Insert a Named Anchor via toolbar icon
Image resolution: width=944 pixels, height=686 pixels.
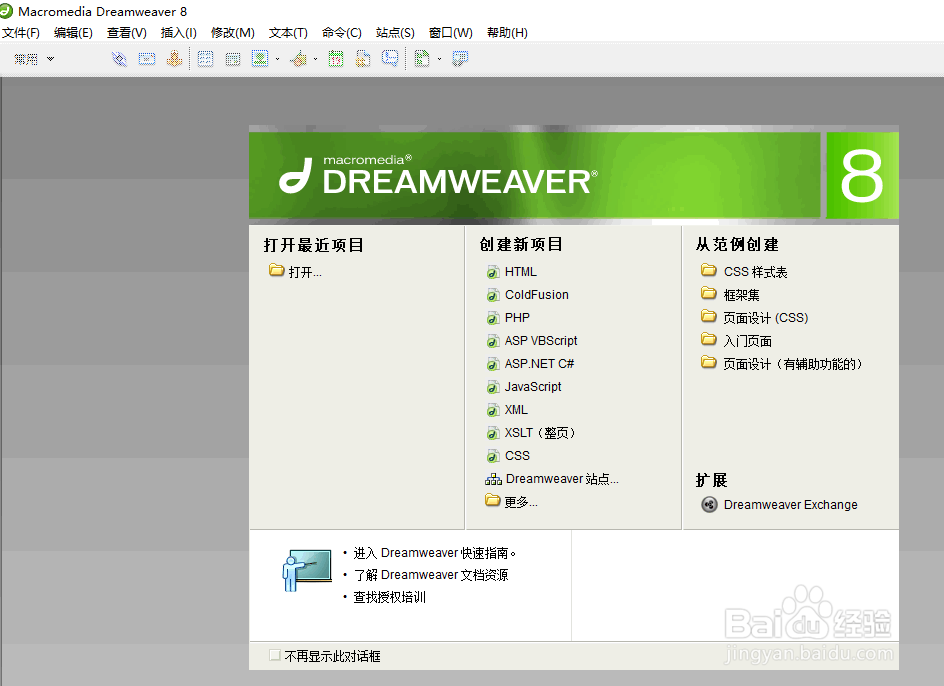(175, 58)
